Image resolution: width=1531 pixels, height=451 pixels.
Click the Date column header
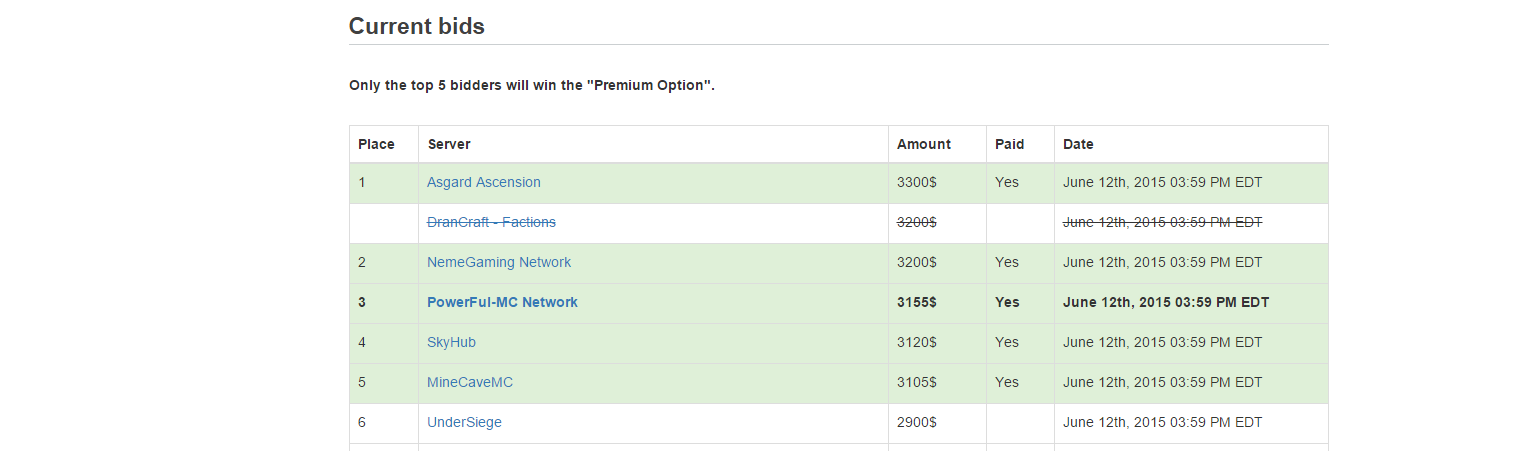(x=1078, y=144)
